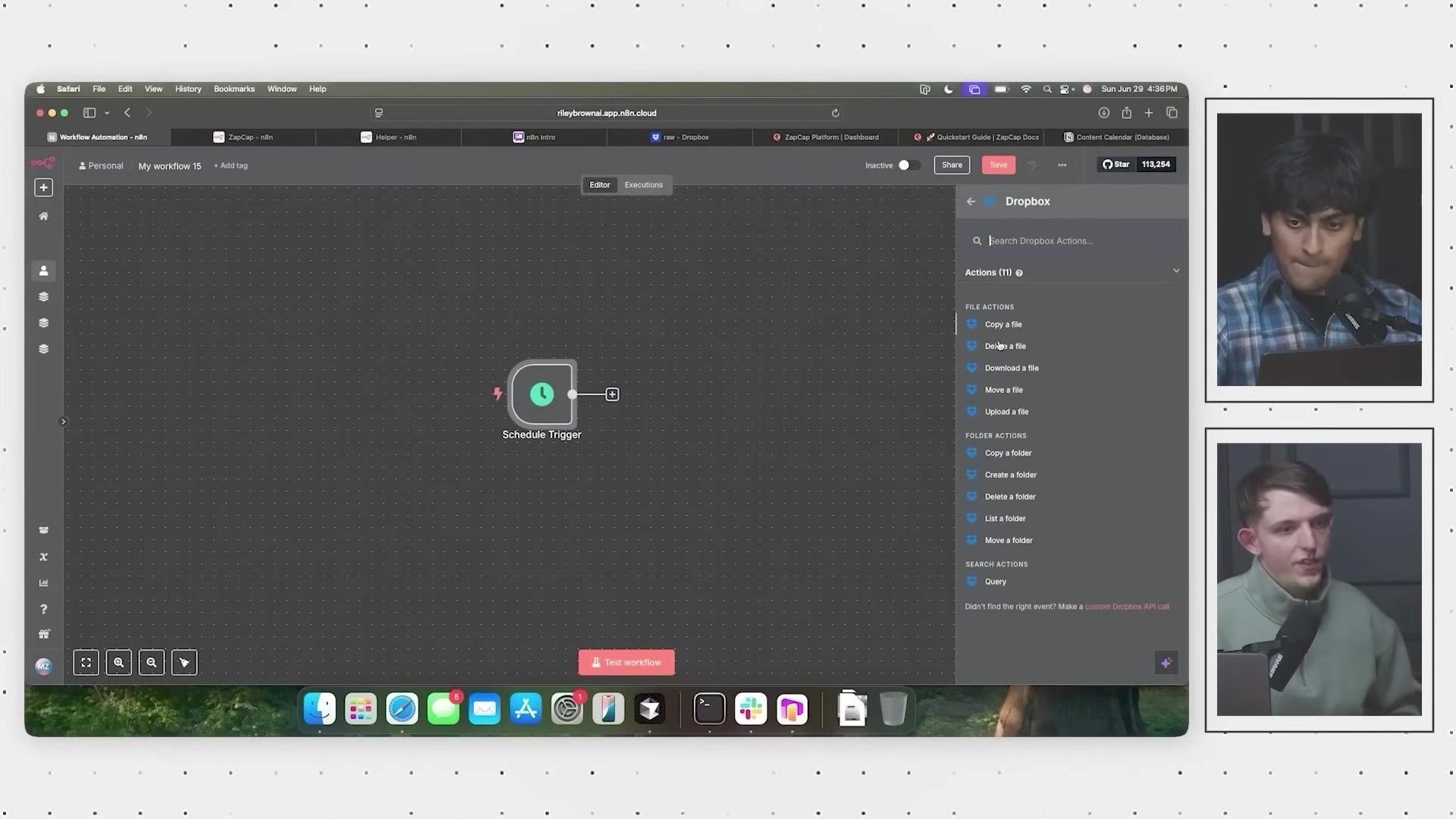The height and width of the screenshot is (819, 1456).
Task: Click the plus connector after Schedule Trigger
Action: (x=612, y=394)
